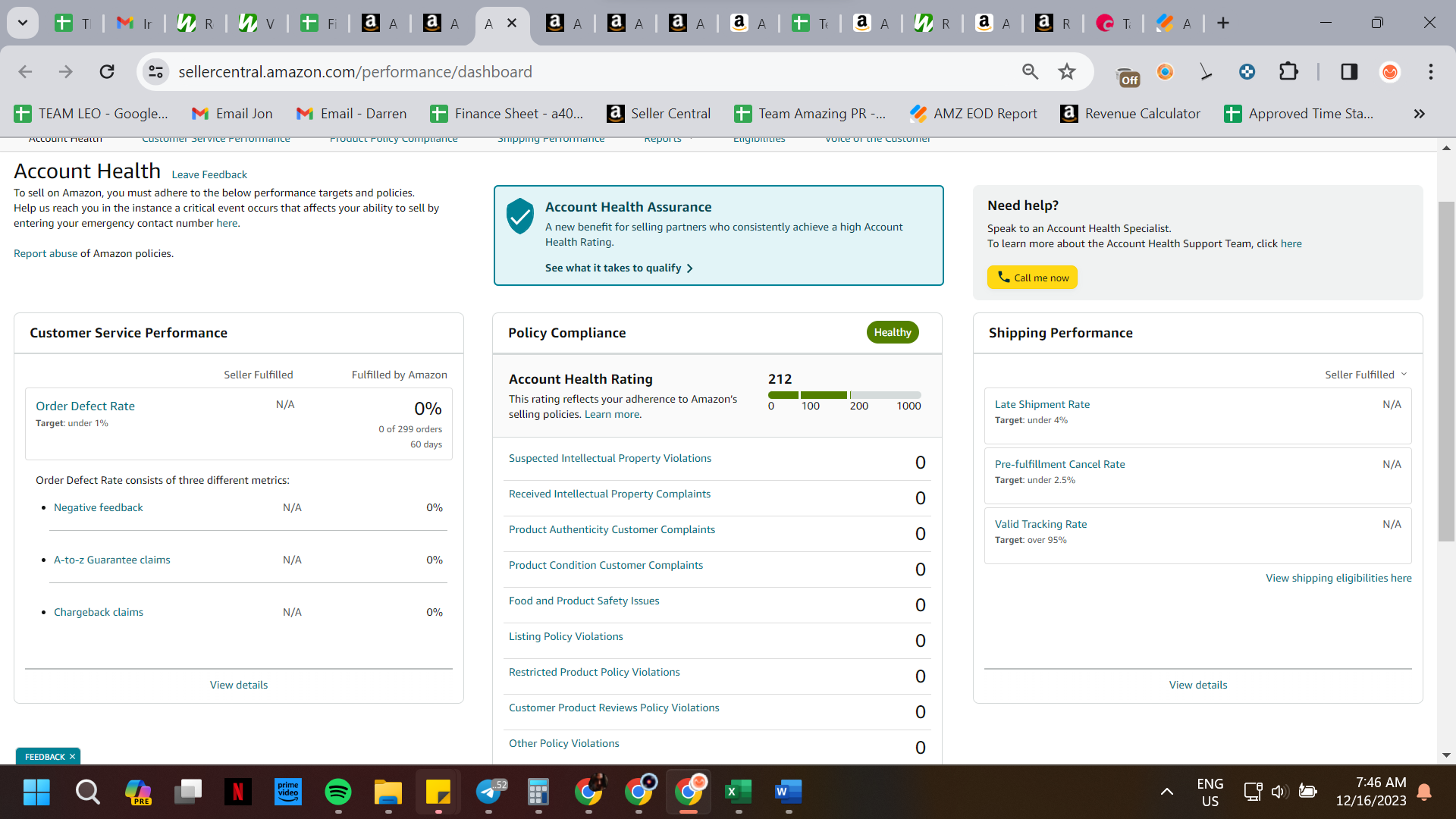Viewport: 1456px width, 819px height.
Task: Open Chargeback claims metric
Action: pyautogui.click(x=98, y=612)
